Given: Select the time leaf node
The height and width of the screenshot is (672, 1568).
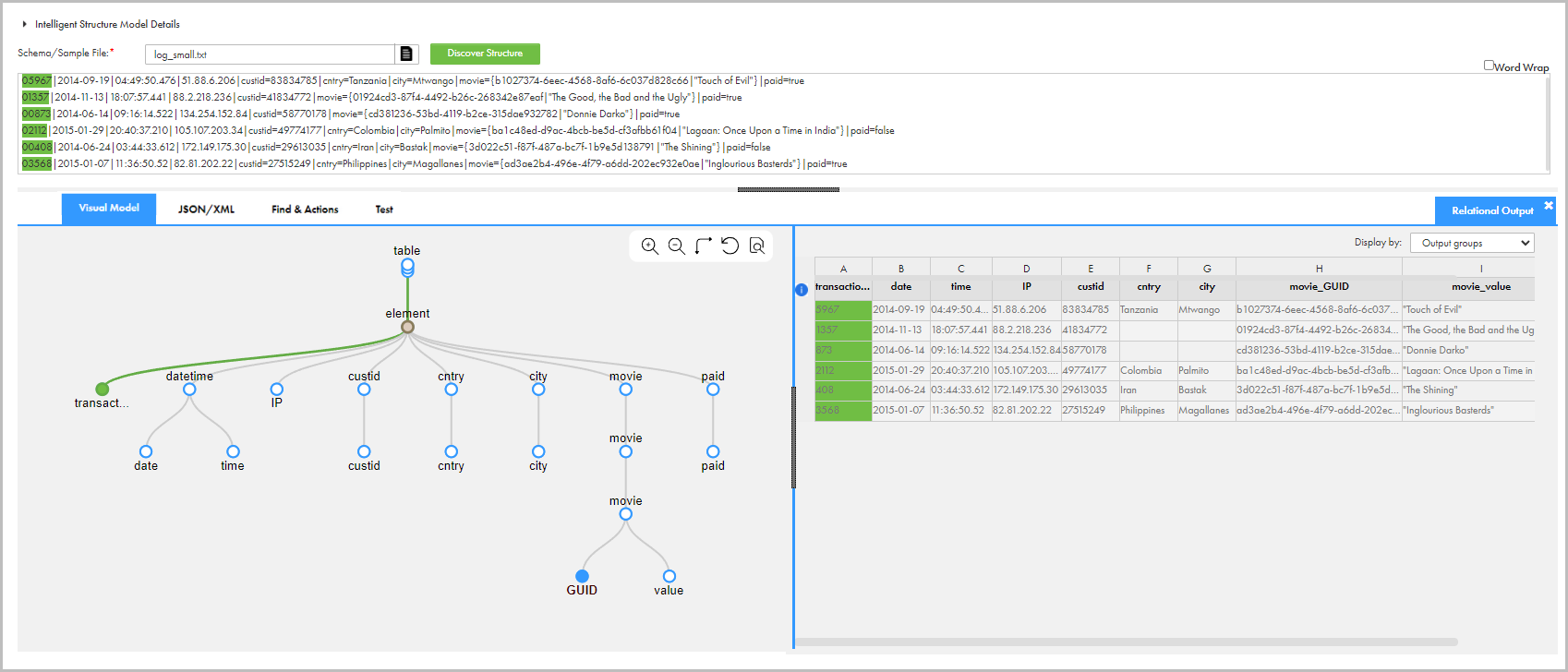Looking at the screenshot, I should coord(233,451).
